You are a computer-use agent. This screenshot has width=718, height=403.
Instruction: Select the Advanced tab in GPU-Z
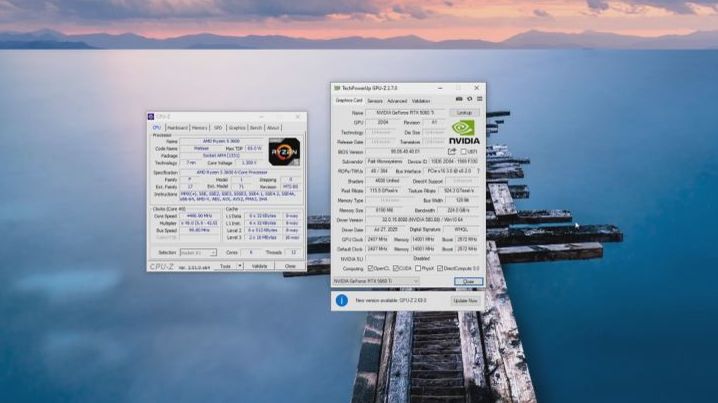pos(397,101)
